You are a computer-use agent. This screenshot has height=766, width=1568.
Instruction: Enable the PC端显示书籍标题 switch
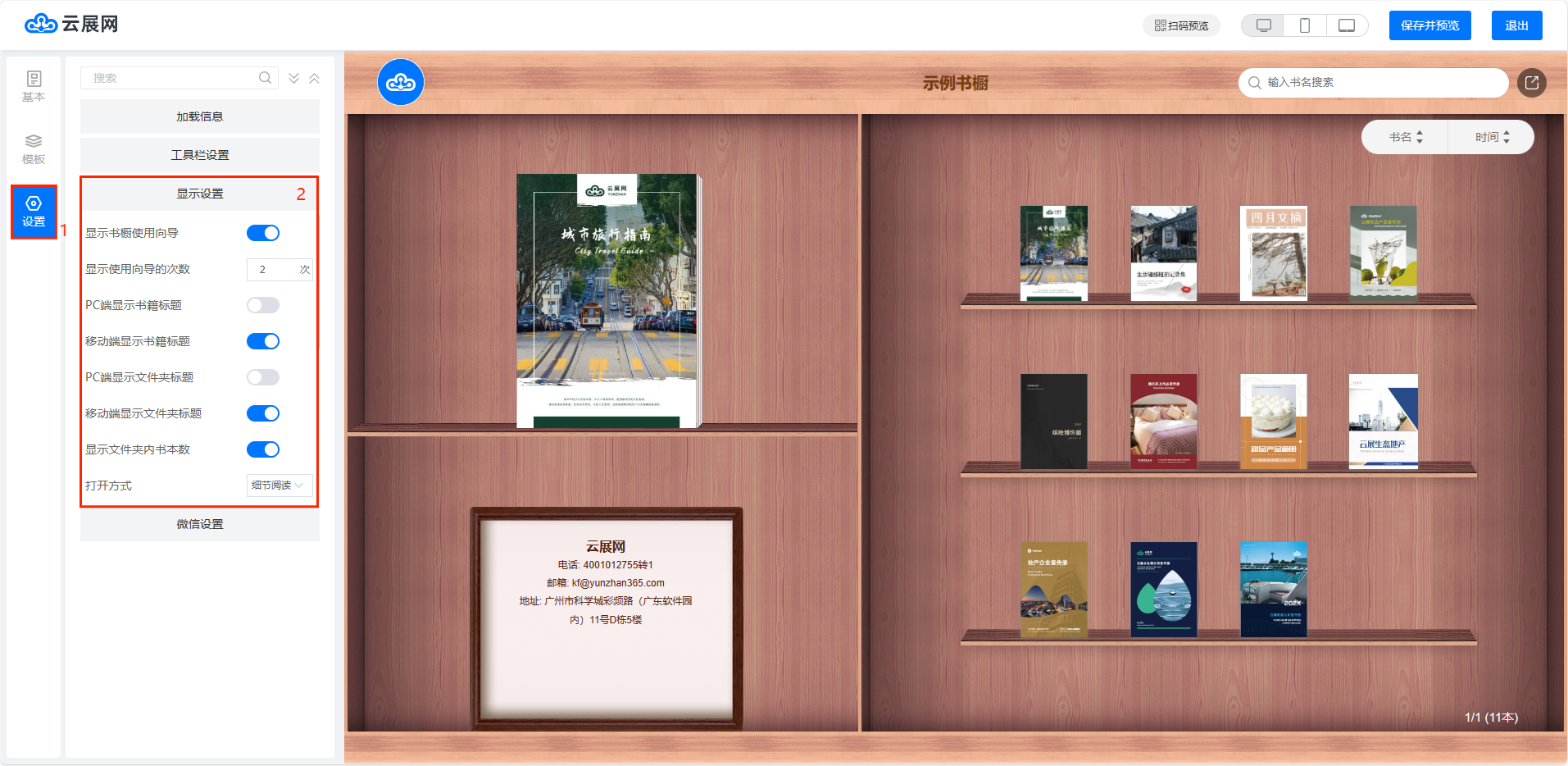(263, 305)
